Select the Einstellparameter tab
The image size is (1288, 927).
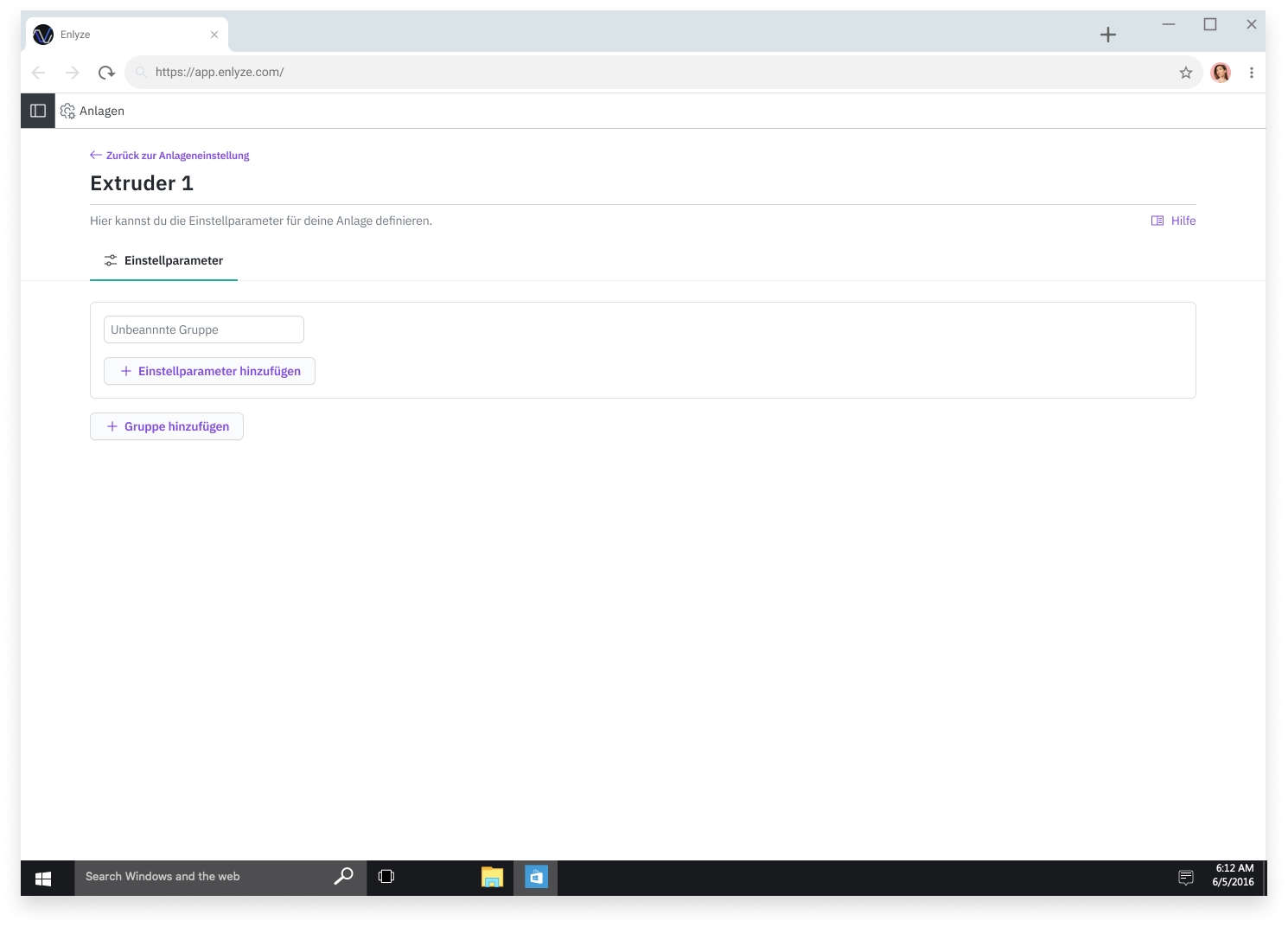164,260
